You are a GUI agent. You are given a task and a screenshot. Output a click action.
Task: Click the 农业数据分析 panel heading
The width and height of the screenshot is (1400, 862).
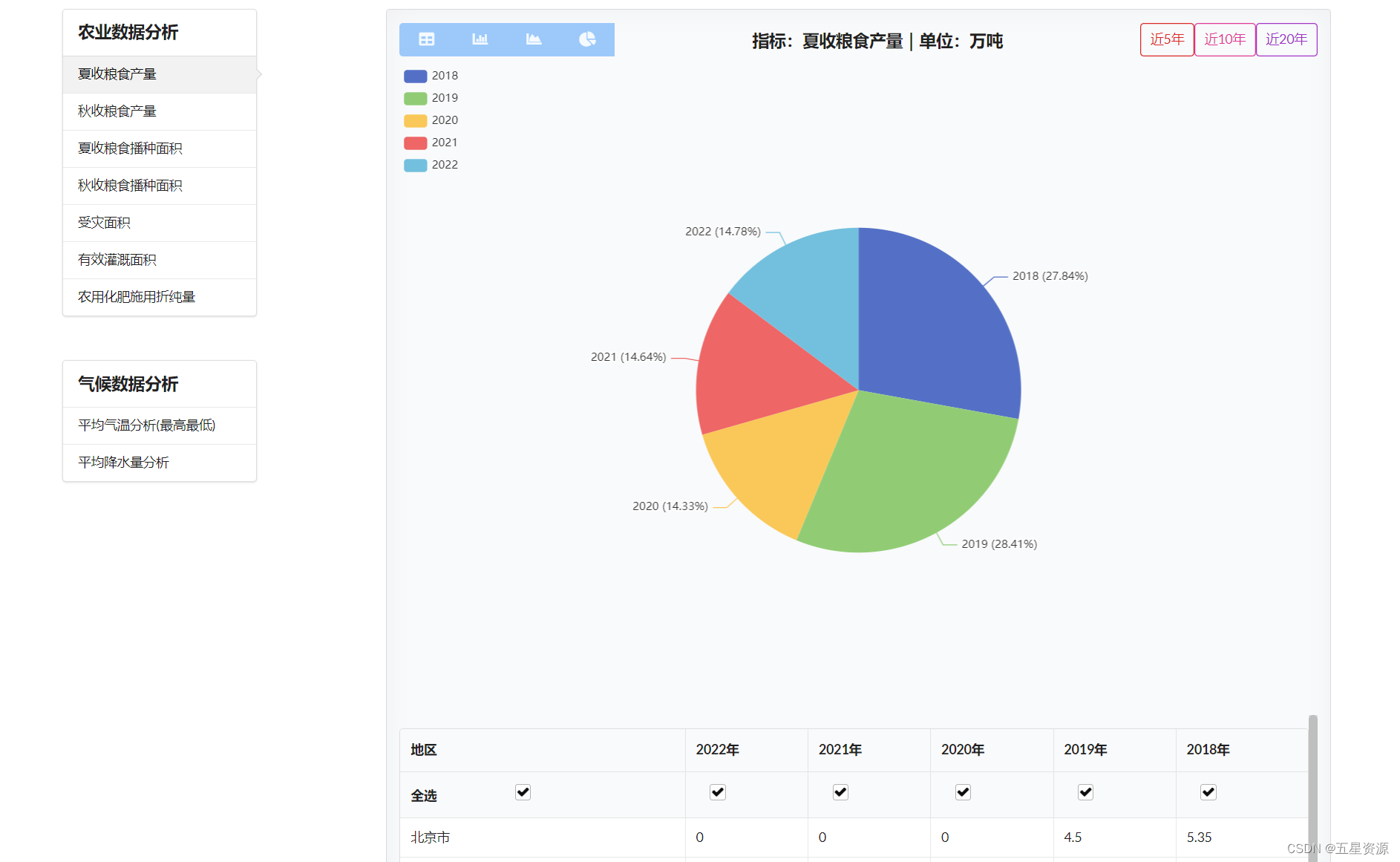[x=128, y=33]
